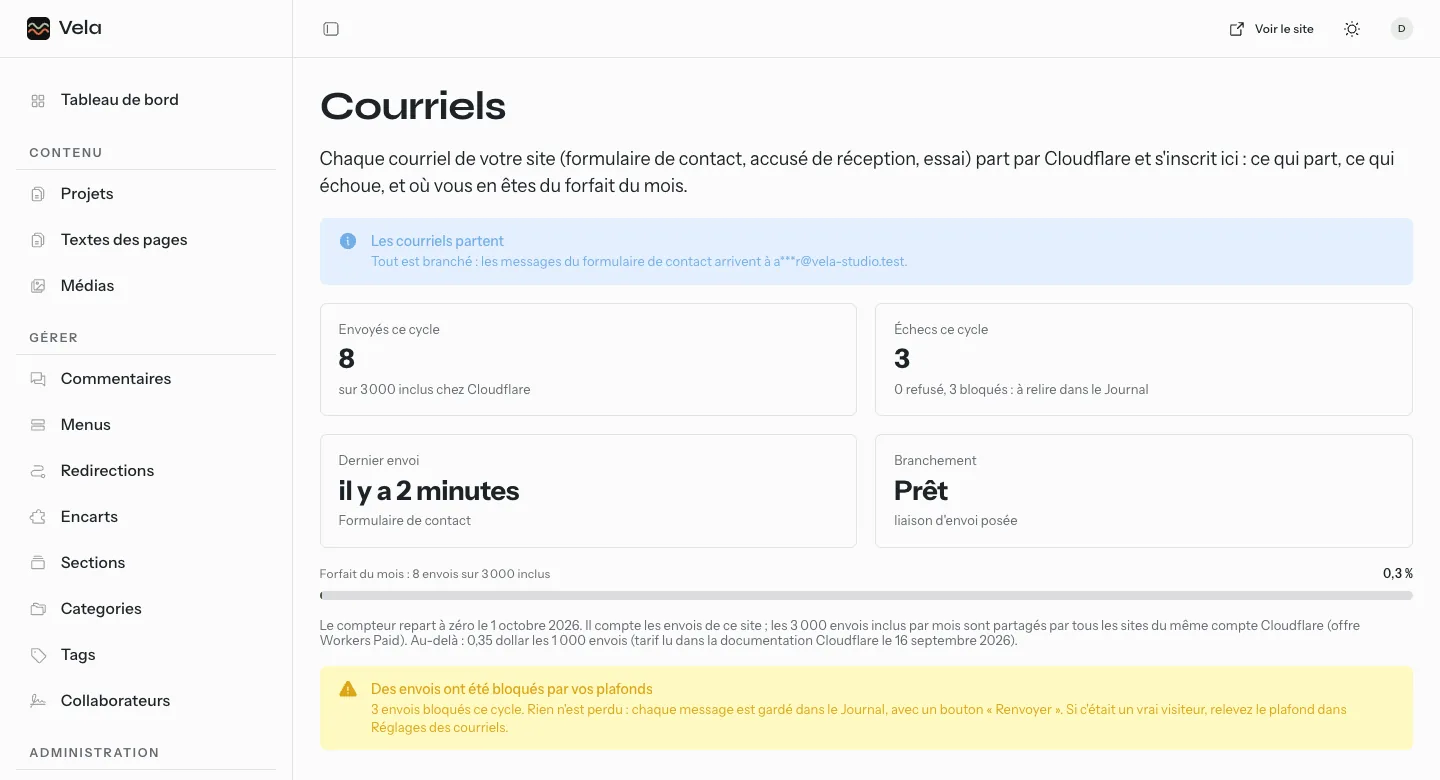Click the Sections stack icon

[x=38, y=563]
